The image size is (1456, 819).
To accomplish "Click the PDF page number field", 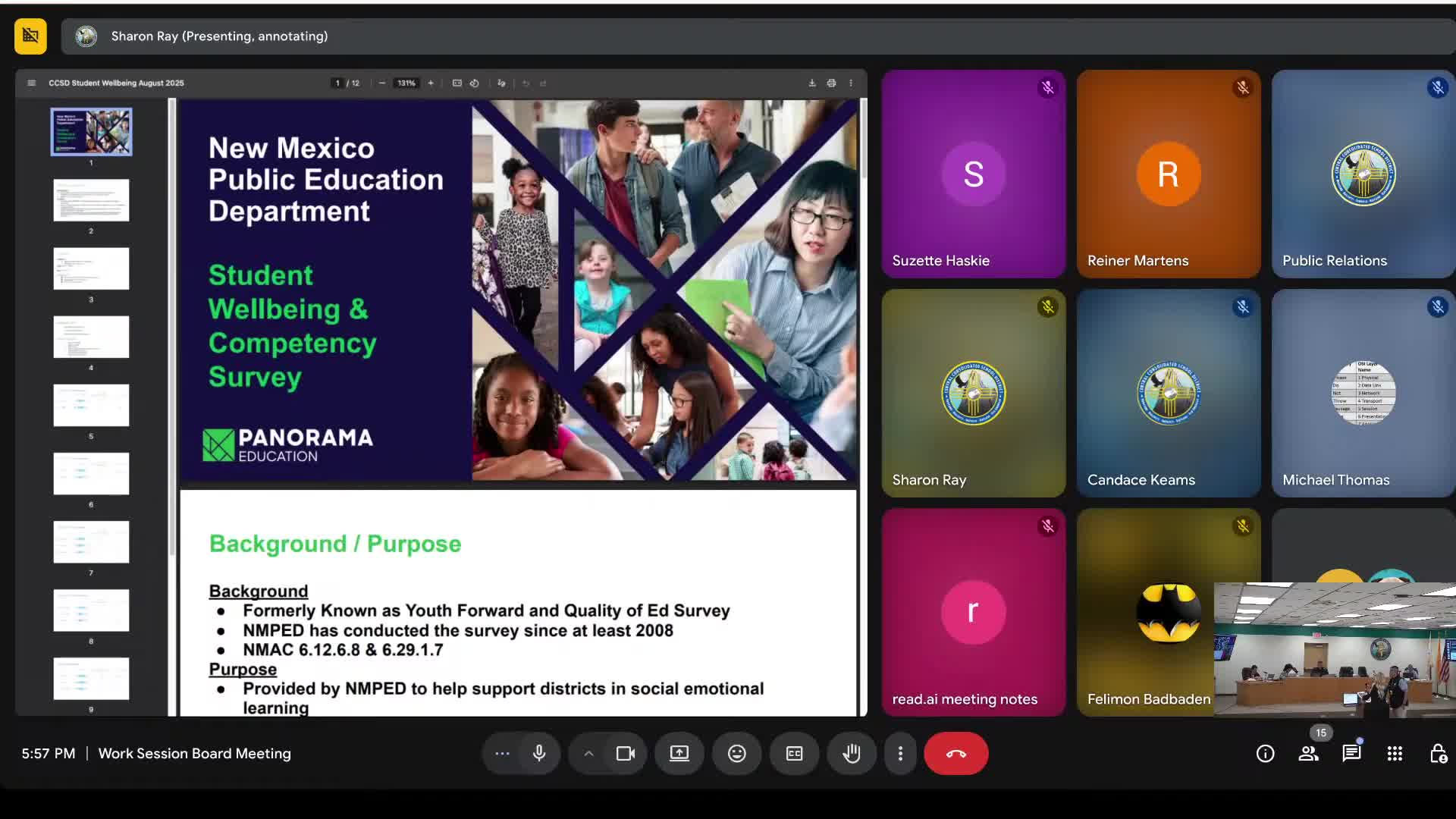I will coord(337,83).
